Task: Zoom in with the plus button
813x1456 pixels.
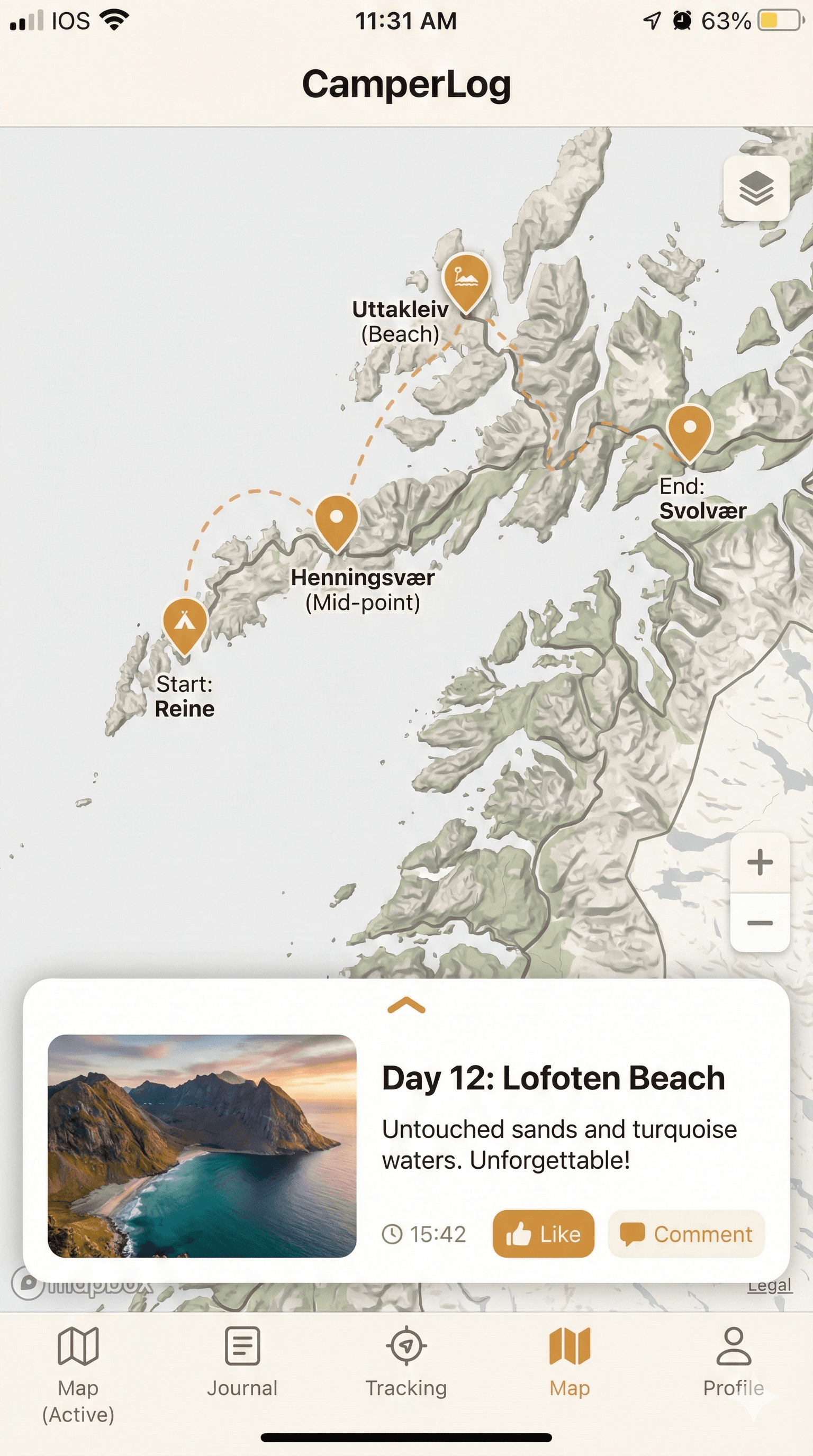Action: pyautogui.click(x=760, y=862)
